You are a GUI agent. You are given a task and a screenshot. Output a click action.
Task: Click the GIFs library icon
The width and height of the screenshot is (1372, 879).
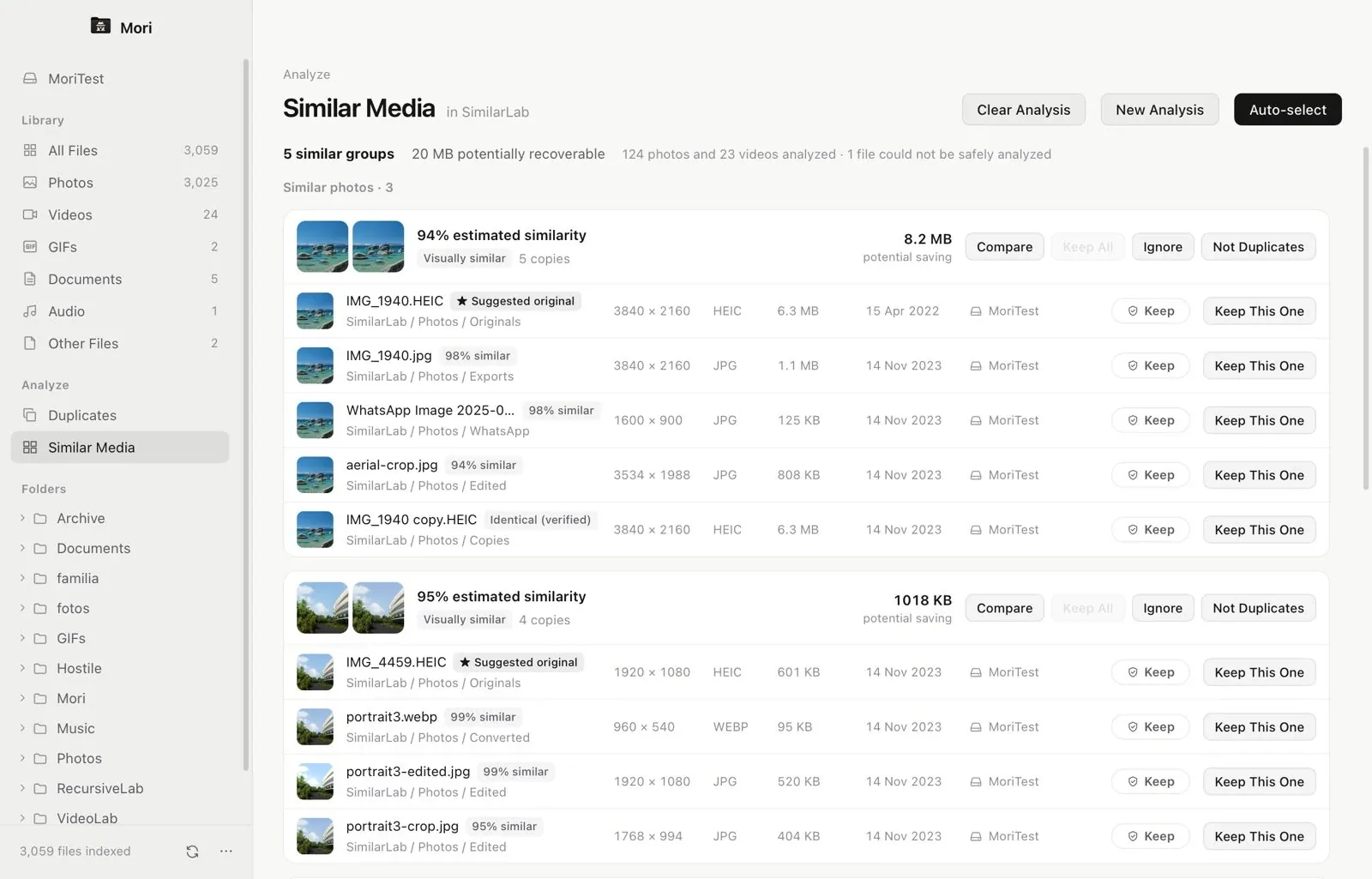pyautogui.click(x=30, y=247)
